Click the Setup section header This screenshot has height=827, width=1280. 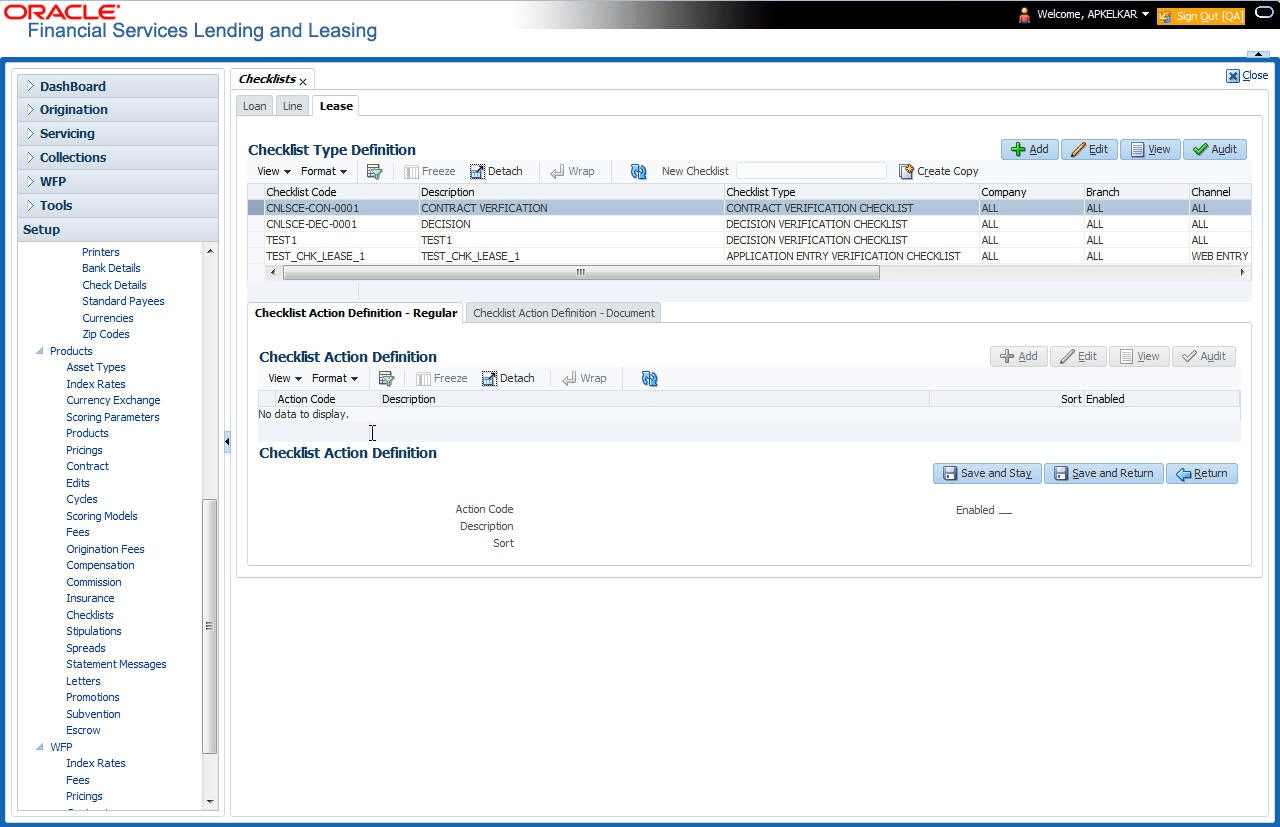tap(118, 230)
